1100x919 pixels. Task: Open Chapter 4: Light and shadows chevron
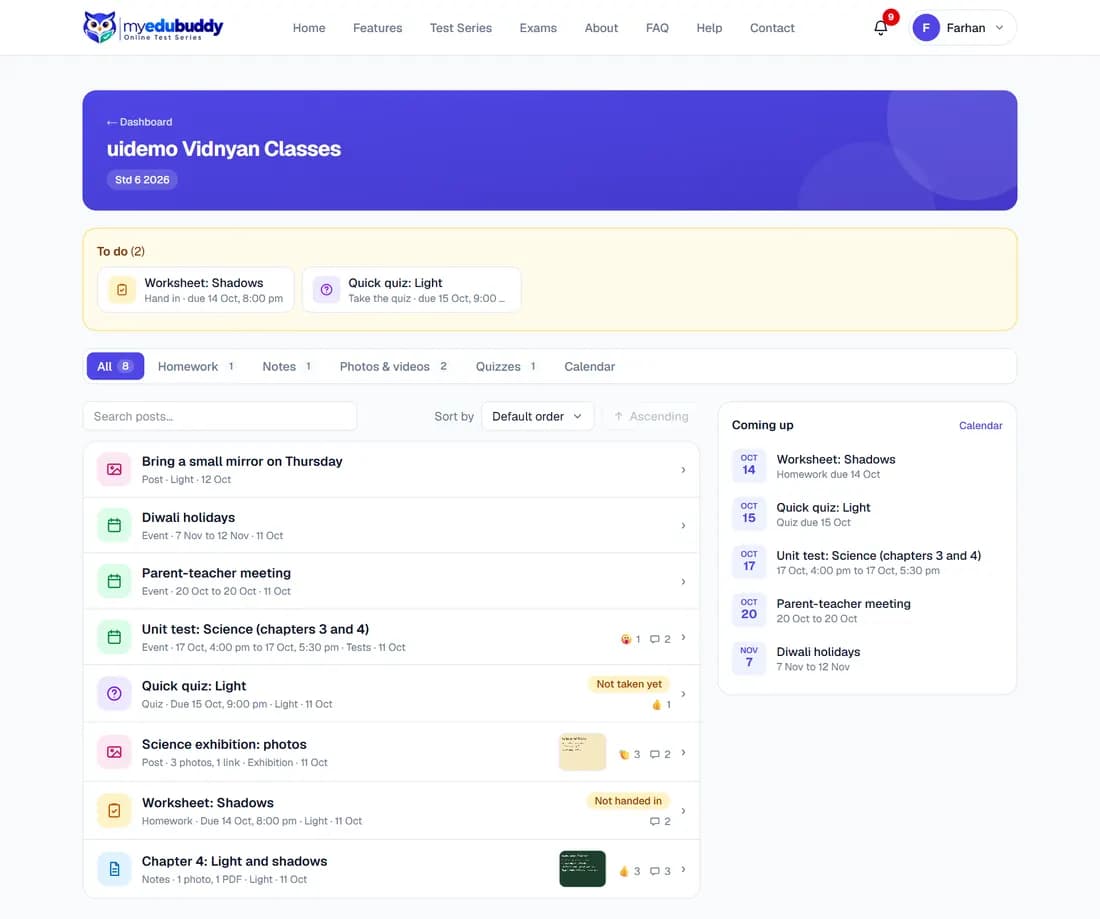[683, 869]
